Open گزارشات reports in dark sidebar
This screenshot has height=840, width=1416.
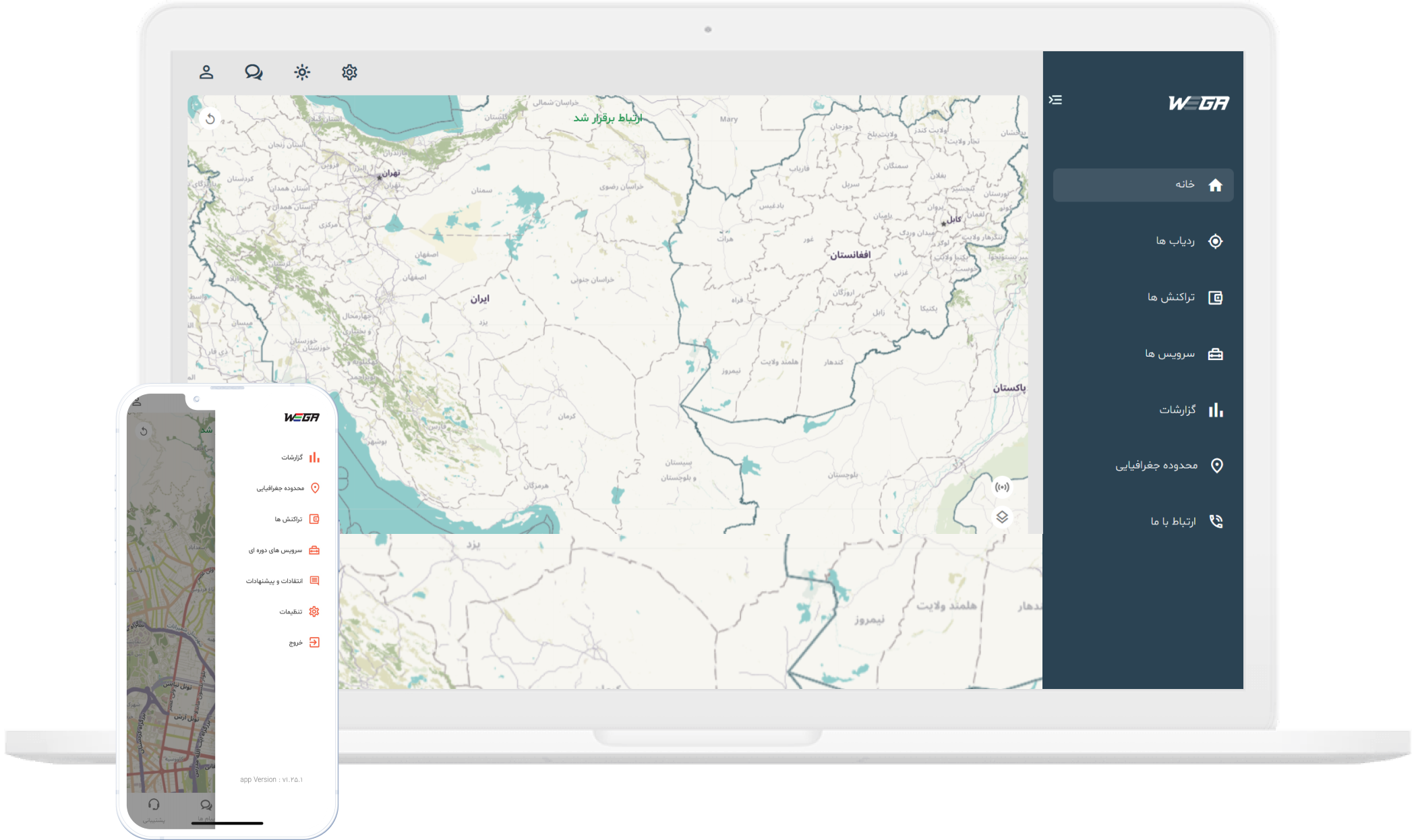point(1177,410)
